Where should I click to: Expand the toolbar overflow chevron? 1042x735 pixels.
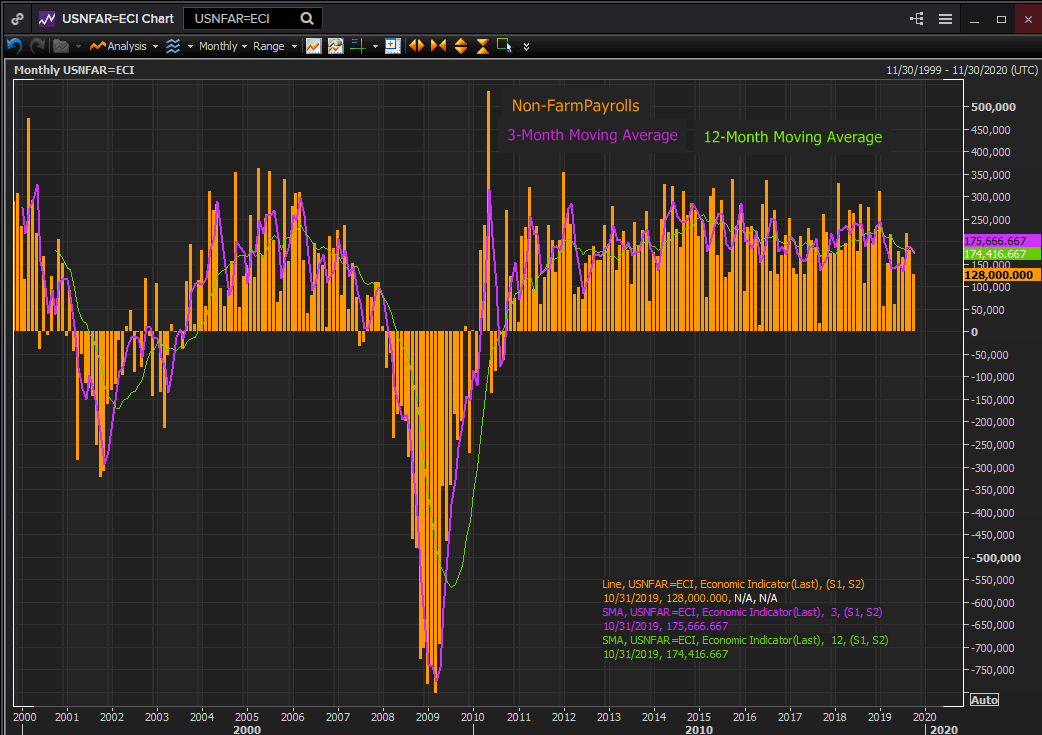point(527,46)
